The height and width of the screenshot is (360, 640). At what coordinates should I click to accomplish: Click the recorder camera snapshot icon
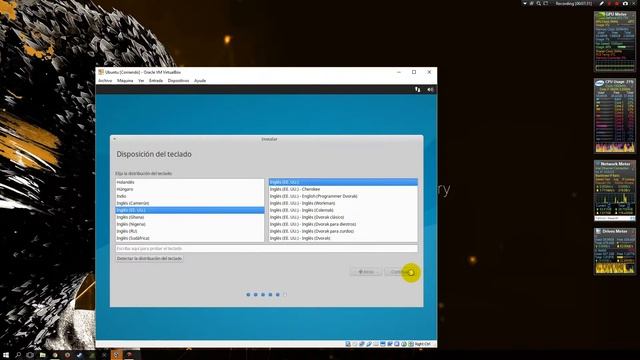625,3
